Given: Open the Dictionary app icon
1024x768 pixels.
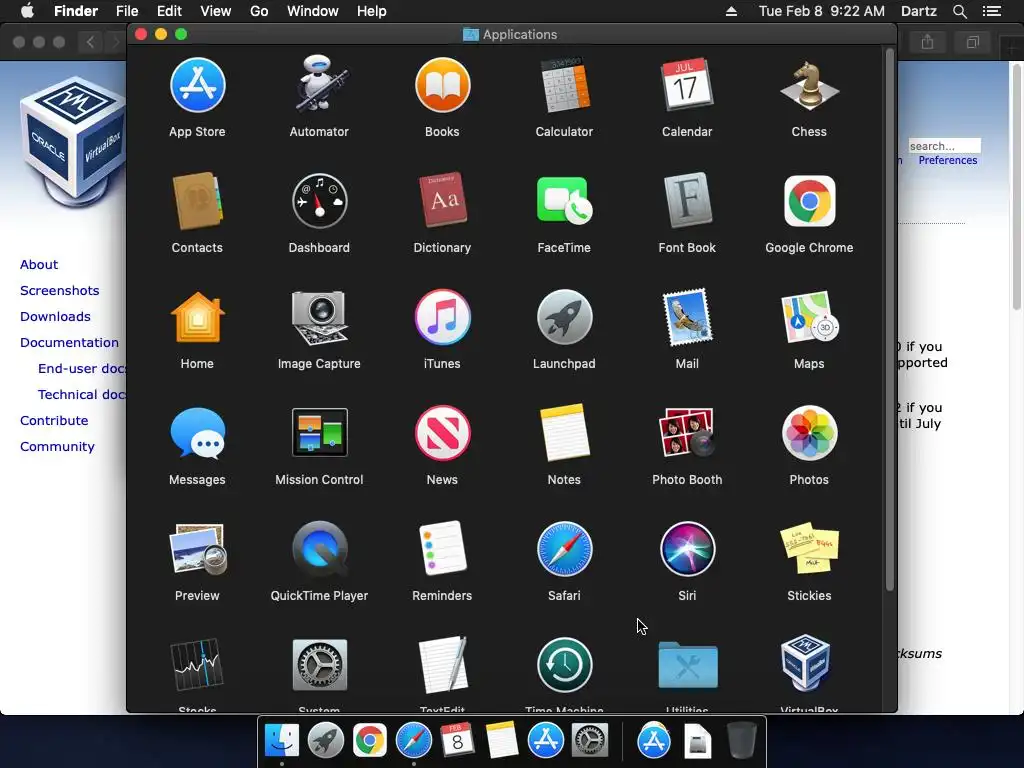Looking at the screenshot, I should coord(442,200).
